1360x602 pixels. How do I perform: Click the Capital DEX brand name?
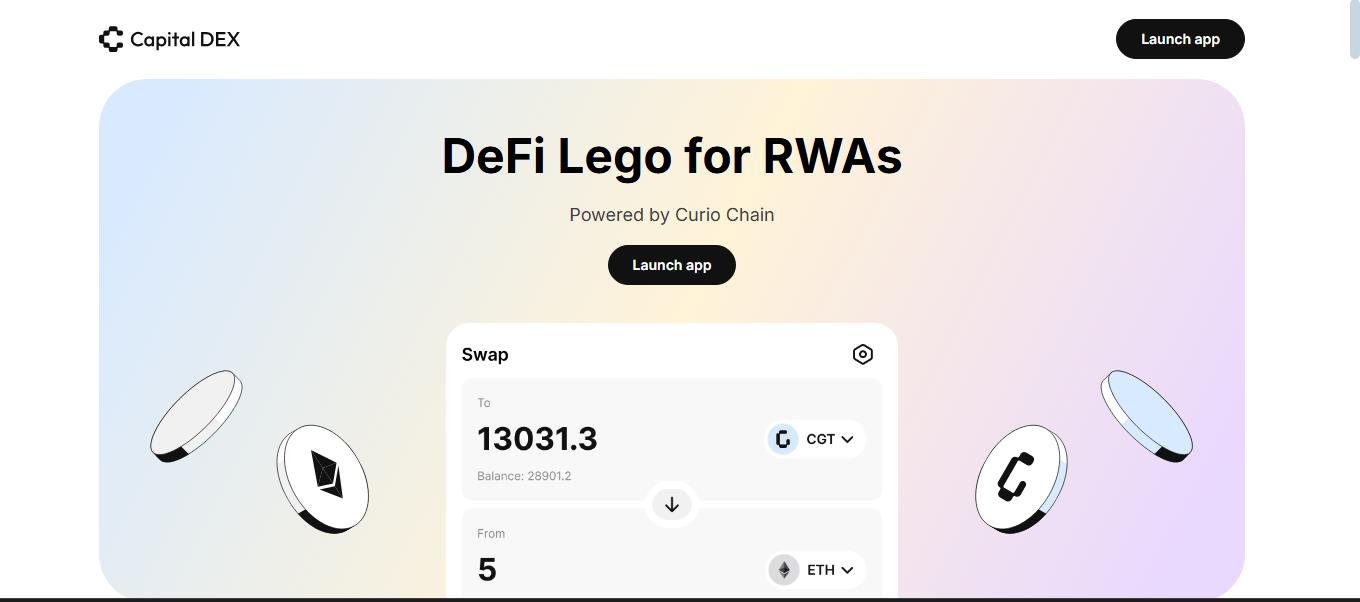pyautogui.click(x=184, y=39)
